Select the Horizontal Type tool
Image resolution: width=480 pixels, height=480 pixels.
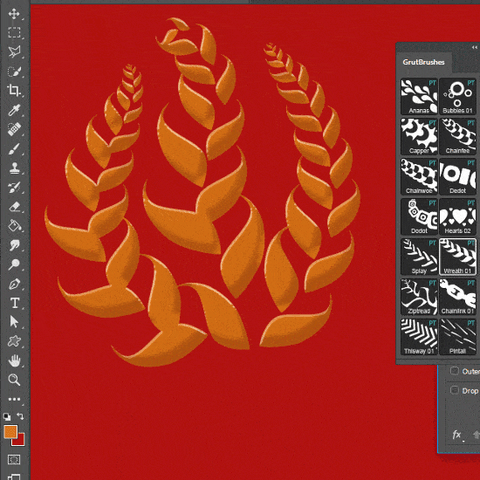point(15,303)
